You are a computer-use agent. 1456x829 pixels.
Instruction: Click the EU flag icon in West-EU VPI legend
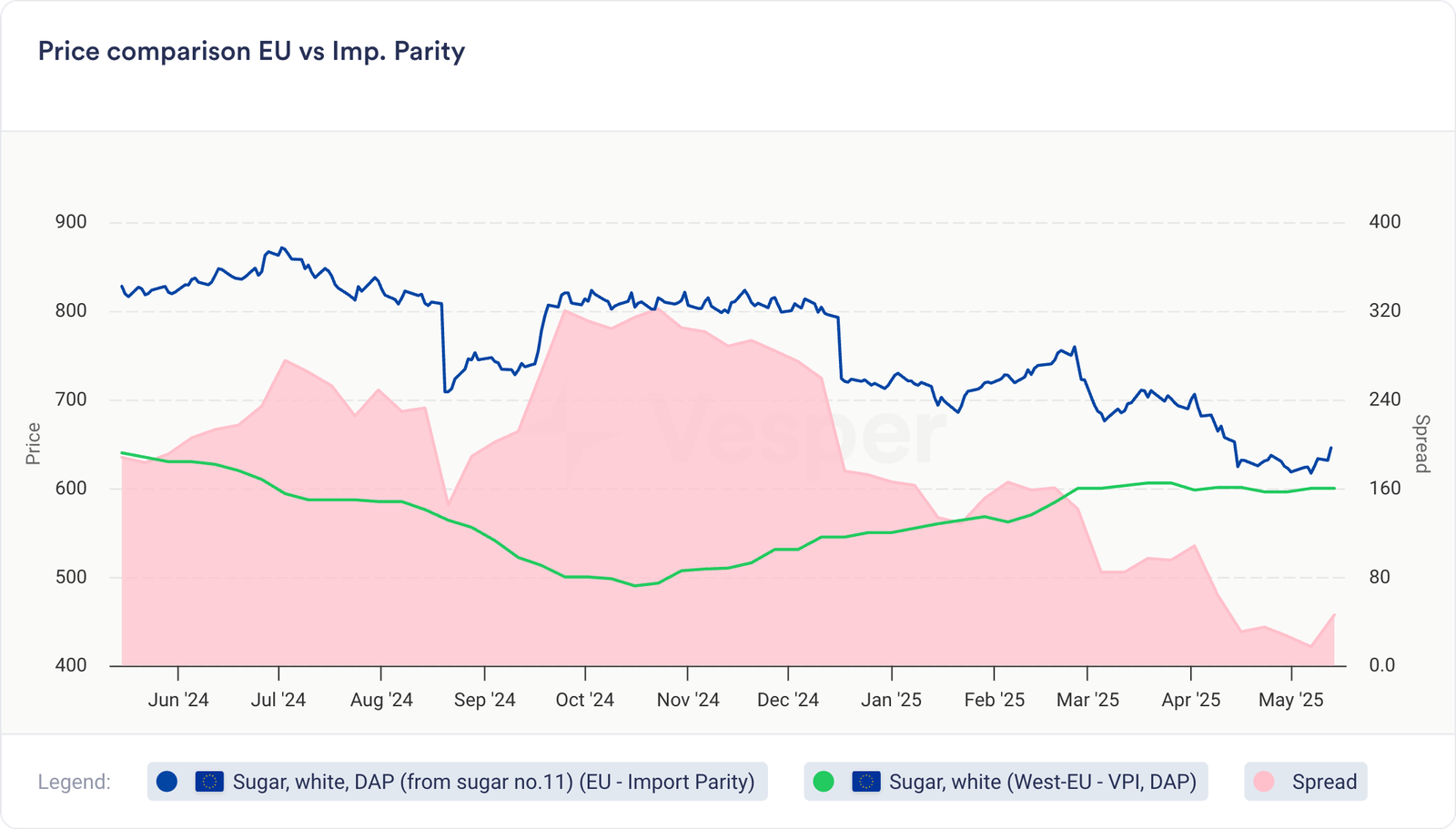(865, 782)
